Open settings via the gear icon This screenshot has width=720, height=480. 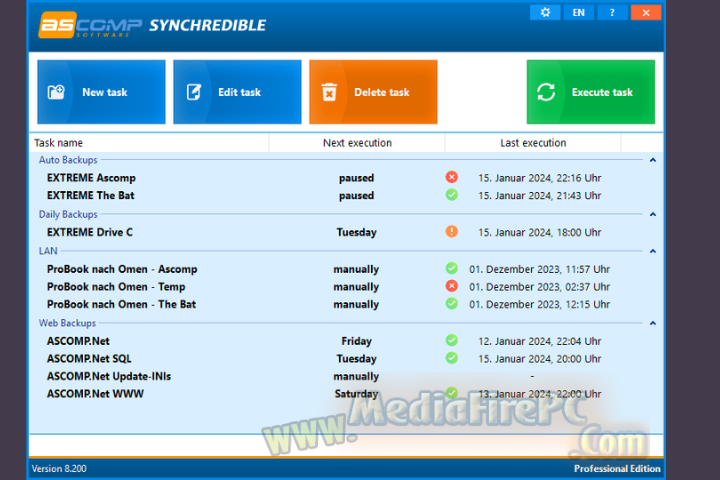point(545,12)
